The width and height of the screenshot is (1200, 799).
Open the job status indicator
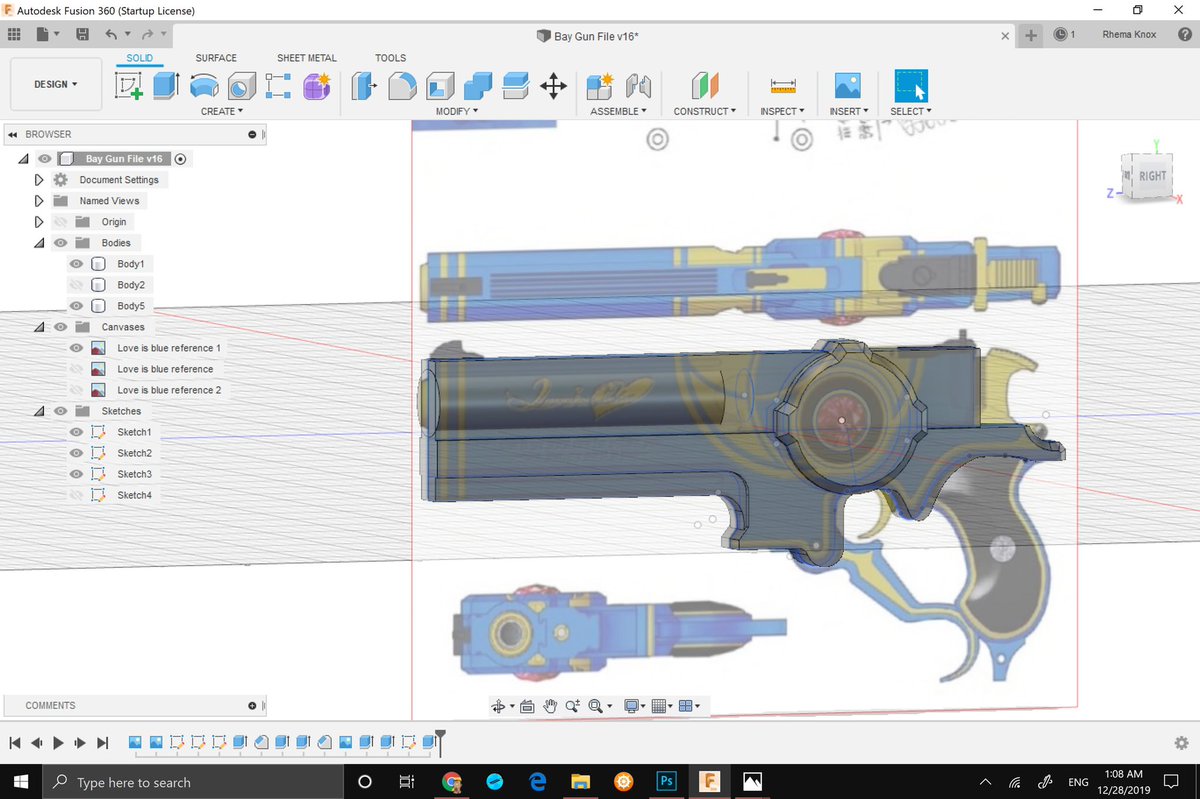click(x=1064, y=34)
